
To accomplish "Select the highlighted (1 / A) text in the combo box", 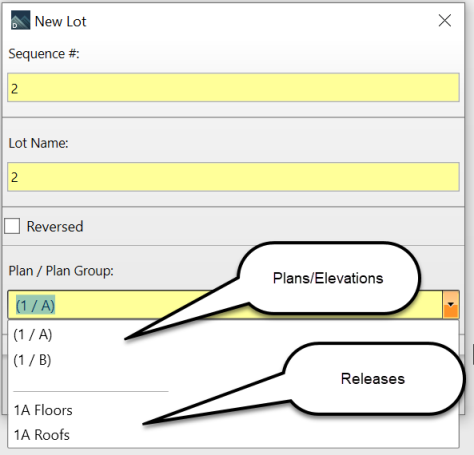I will click(35, 305).
